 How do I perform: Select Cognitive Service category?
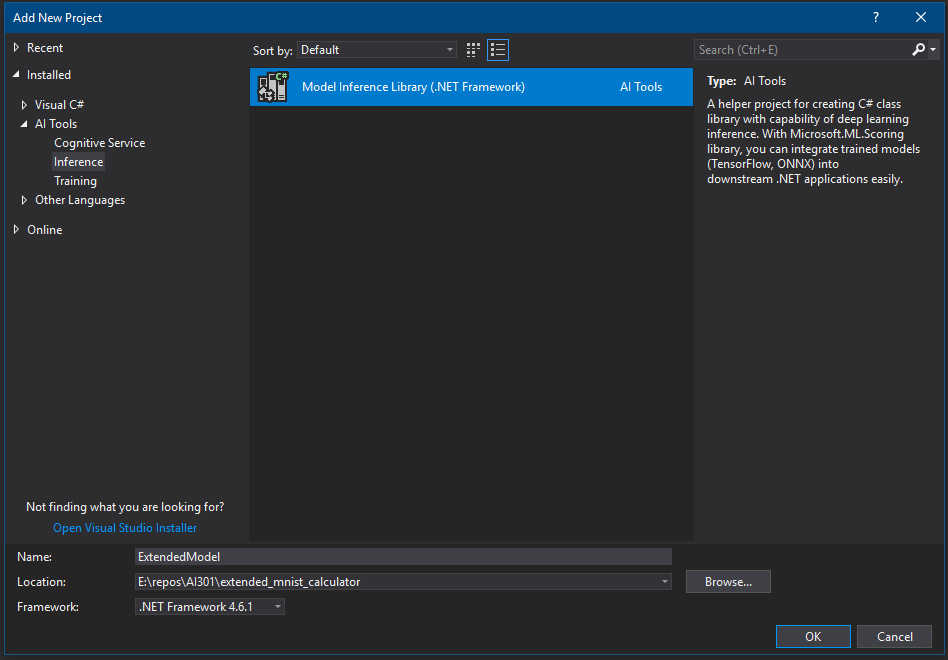click(x=100, y=143)
